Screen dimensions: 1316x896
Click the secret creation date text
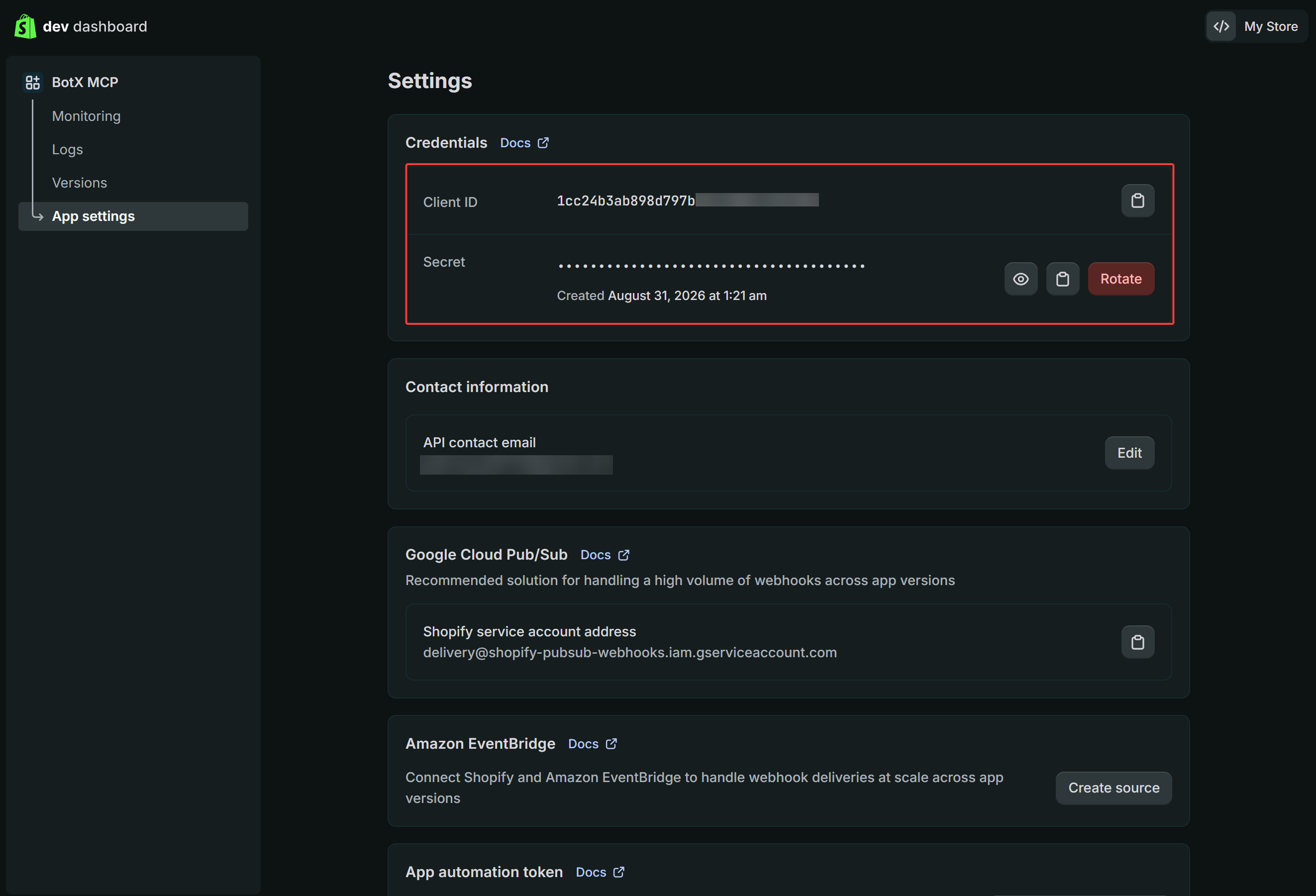pyautogui.click(x=661, y=296)
